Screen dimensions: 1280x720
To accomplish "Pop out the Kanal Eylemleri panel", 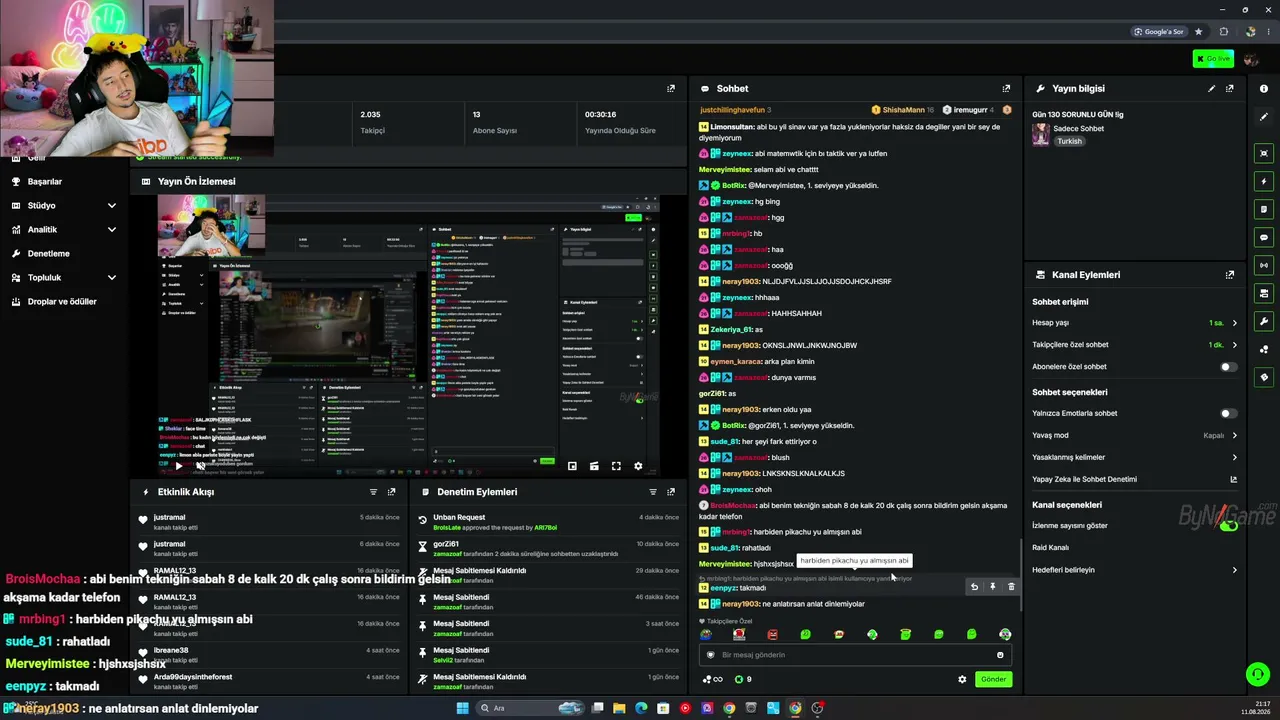I will (1230, 275).
